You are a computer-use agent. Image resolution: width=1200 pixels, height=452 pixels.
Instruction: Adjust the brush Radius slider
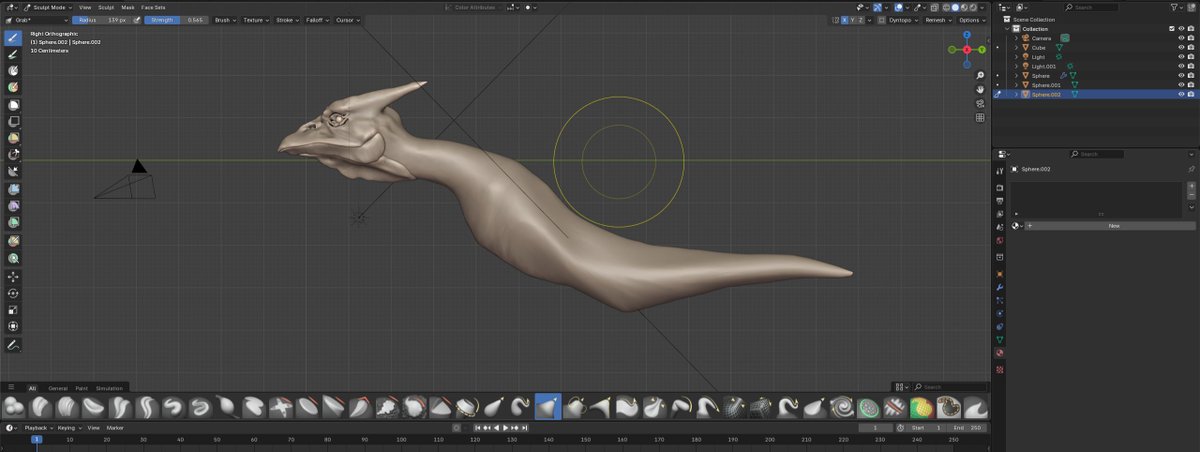pos(101,20)
